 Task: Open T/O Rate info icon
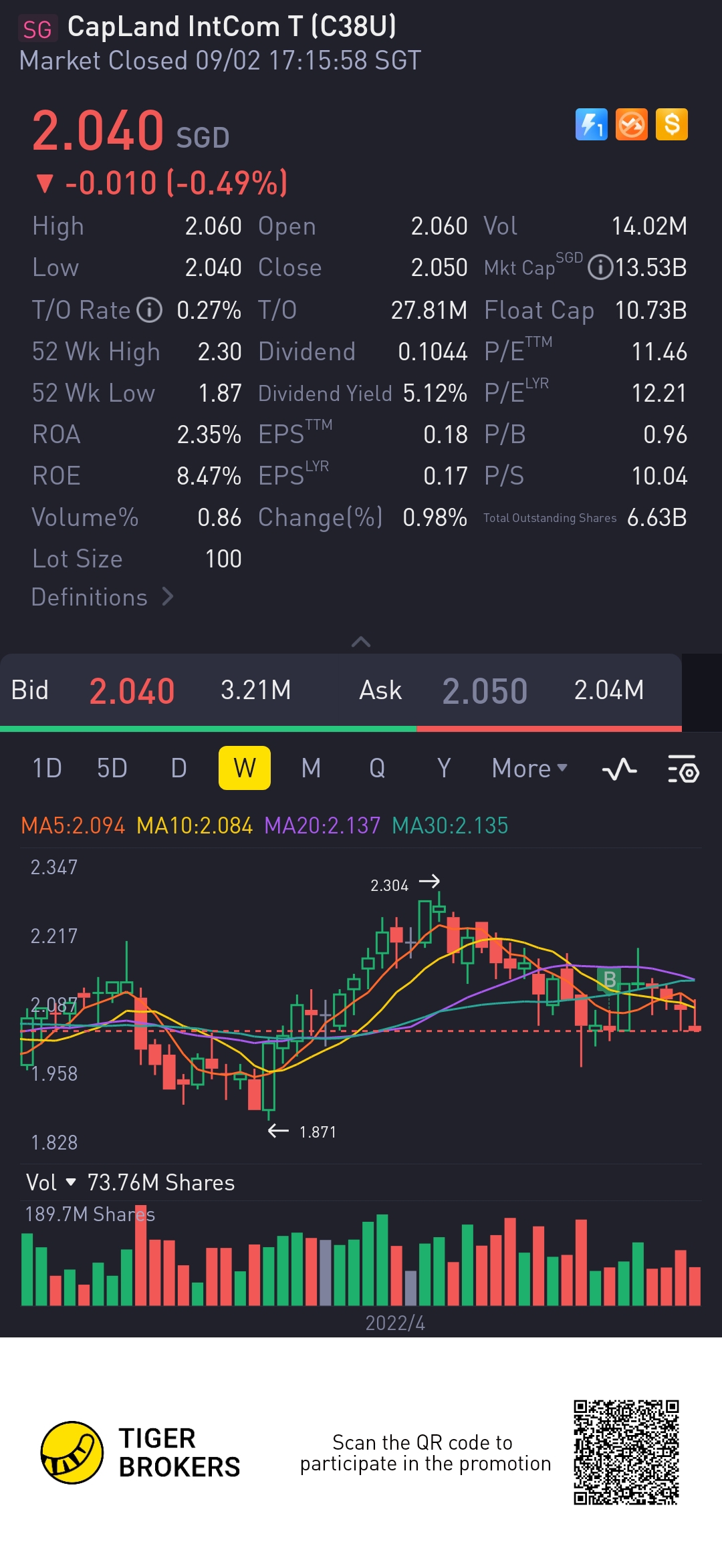click(150, 310)
